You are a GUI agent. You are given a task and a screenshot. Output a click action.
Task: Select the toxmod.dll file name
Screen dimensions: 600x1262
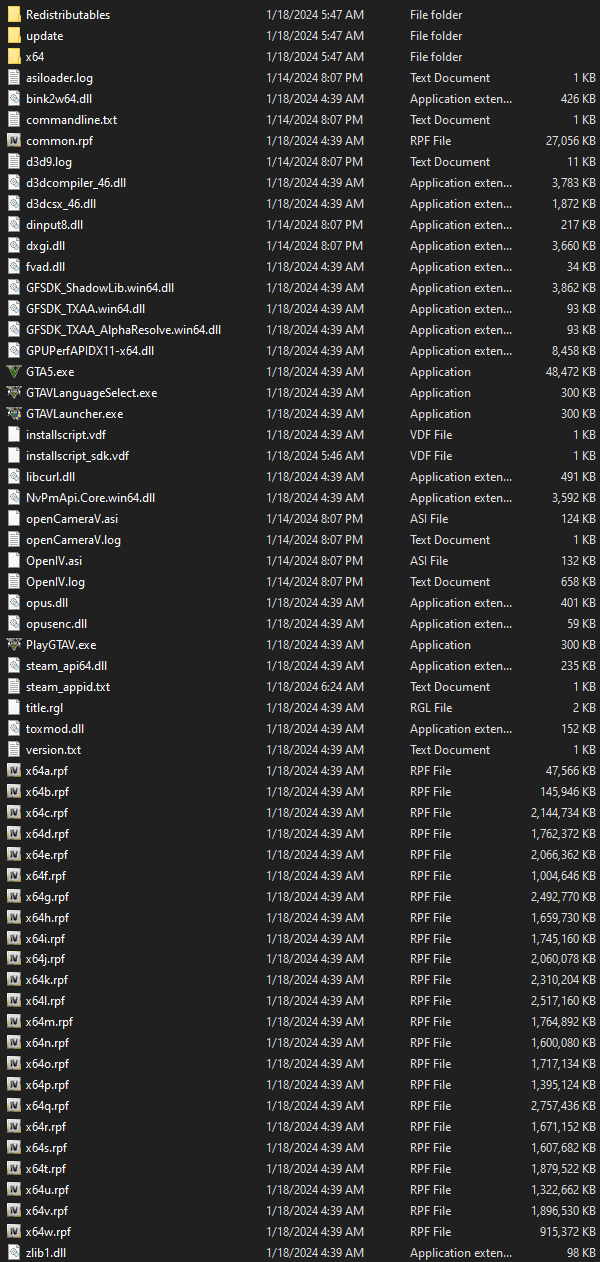[x=55, y=729]
